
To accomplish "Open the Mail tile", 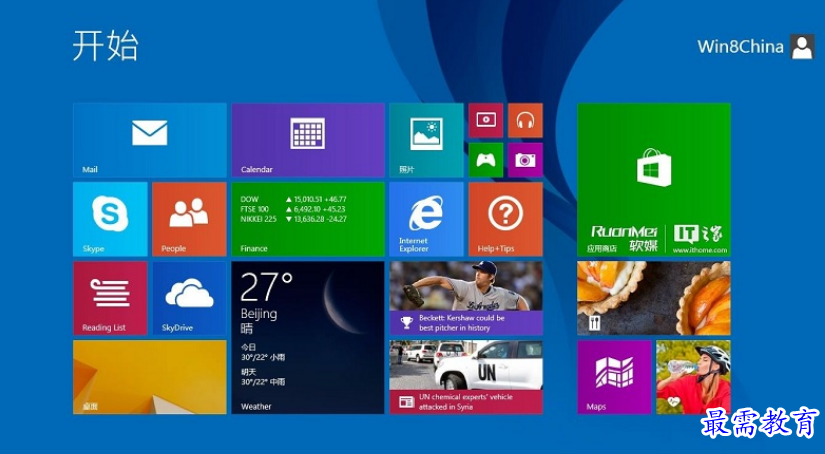I will click(x=150, y=140).
